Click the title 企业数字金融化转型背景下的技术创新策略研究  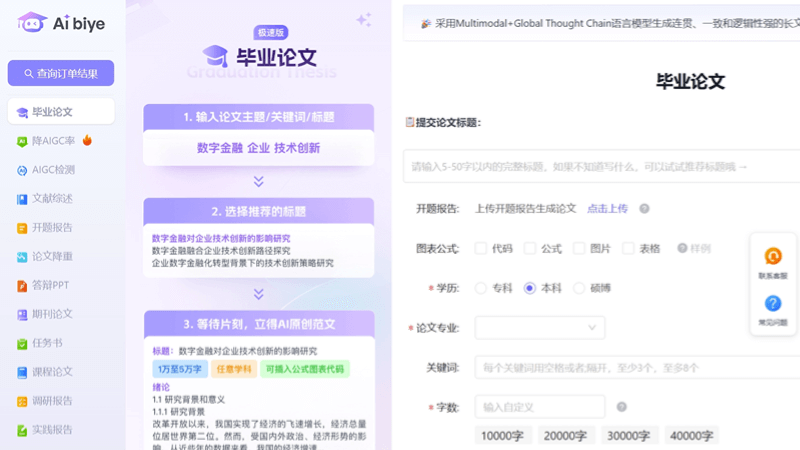click(242, 263)
